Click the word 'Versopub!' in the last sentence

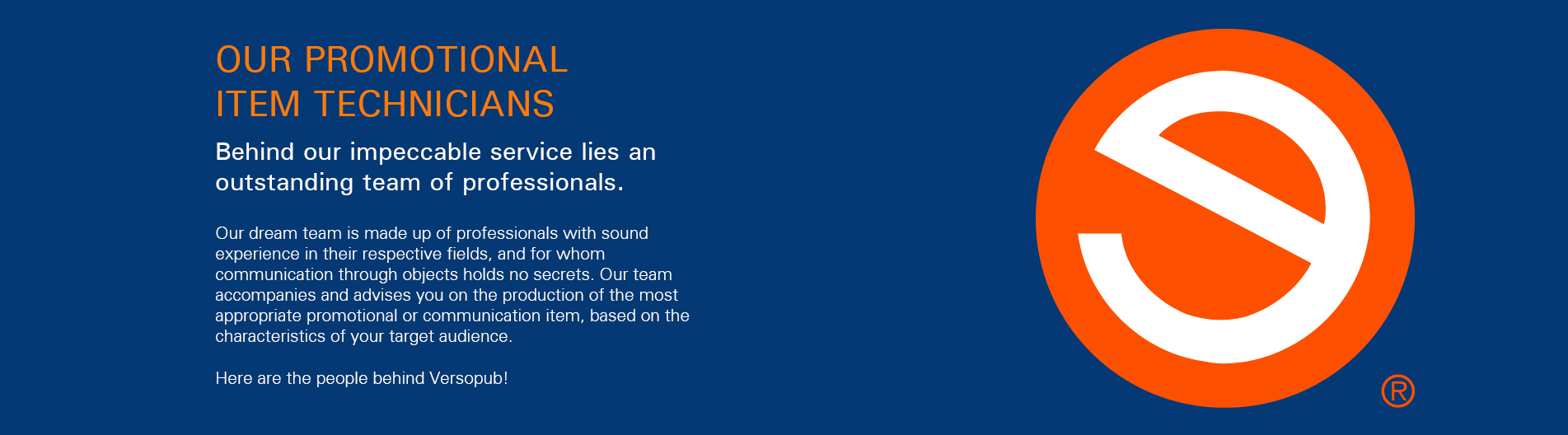tap(468, 378)
